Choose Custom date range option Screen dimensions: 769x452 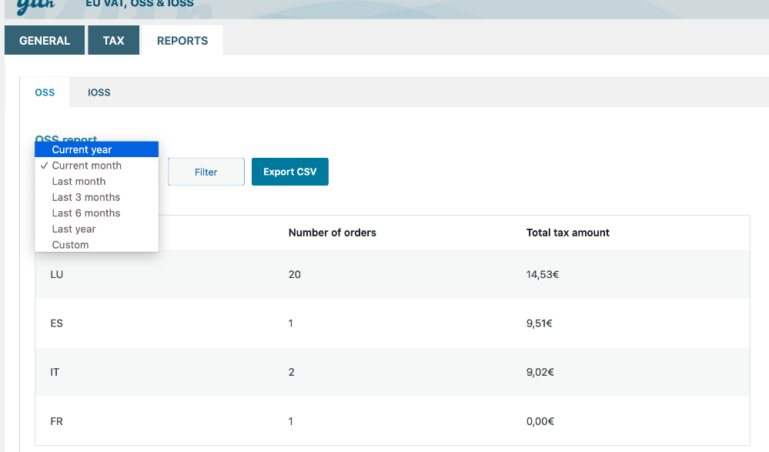pyautogui.click(x=97, y=245)
